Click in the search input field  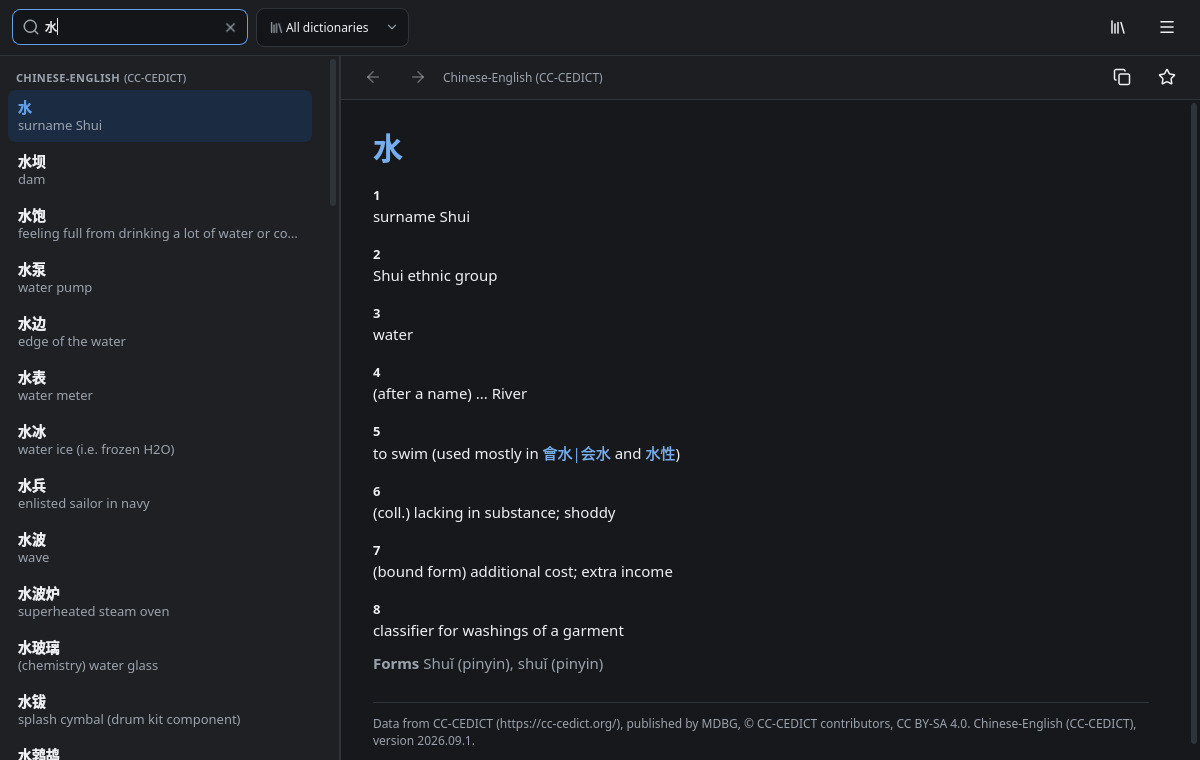point(130,27)
